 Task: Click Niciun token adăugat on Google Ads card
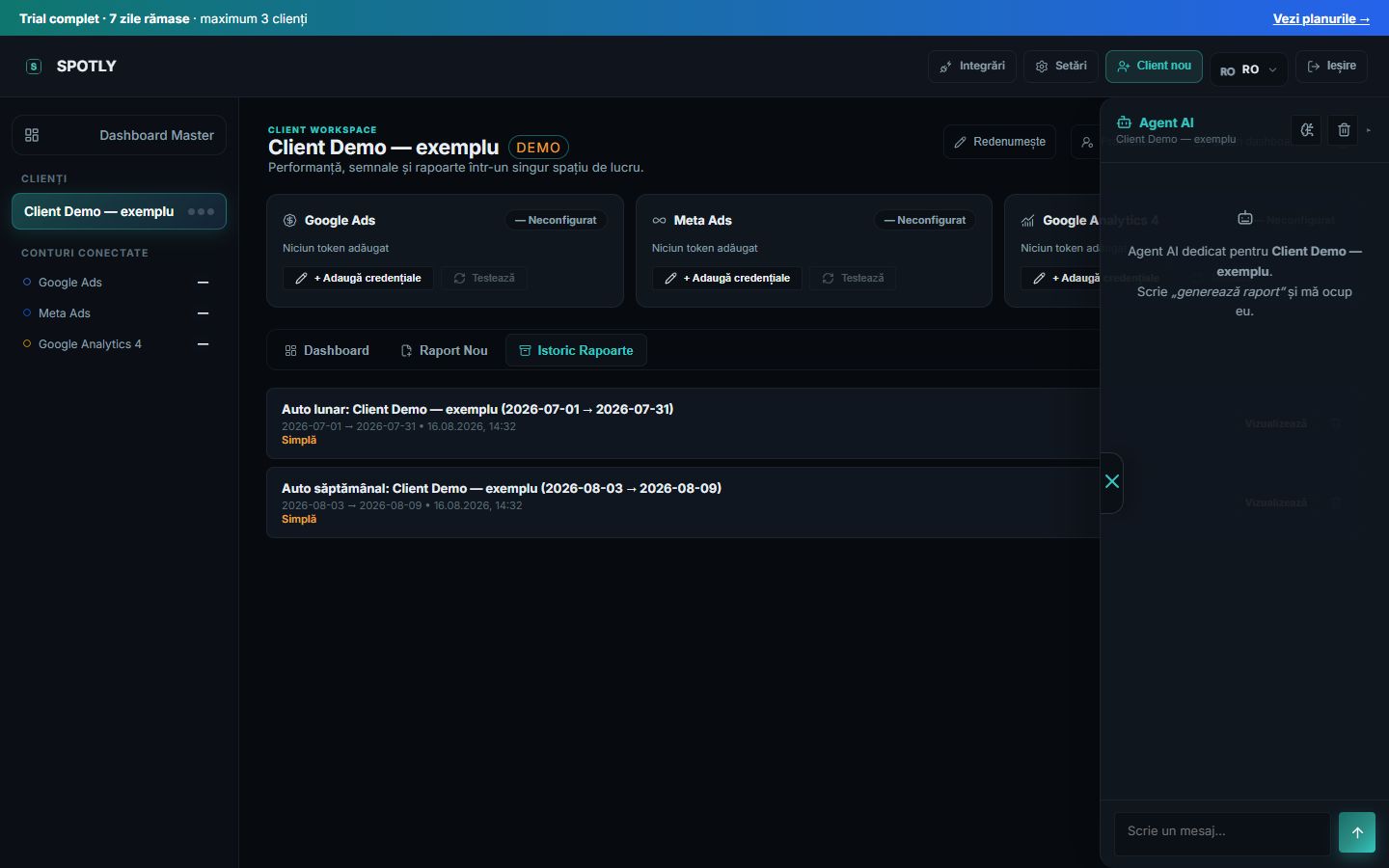coord(336,248)
